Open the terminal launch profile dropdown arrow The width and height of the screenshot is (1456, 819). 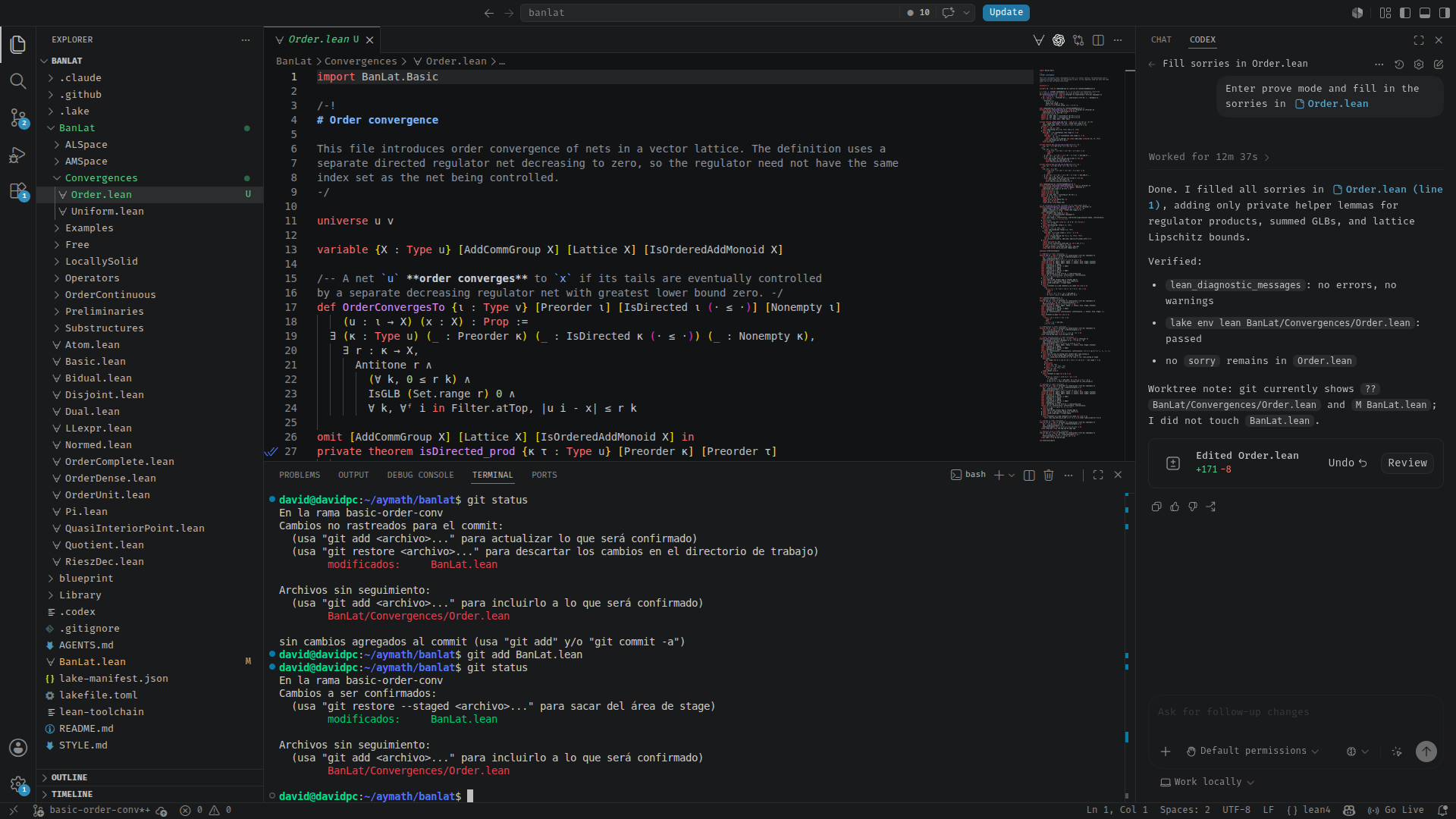[1012, 475]
